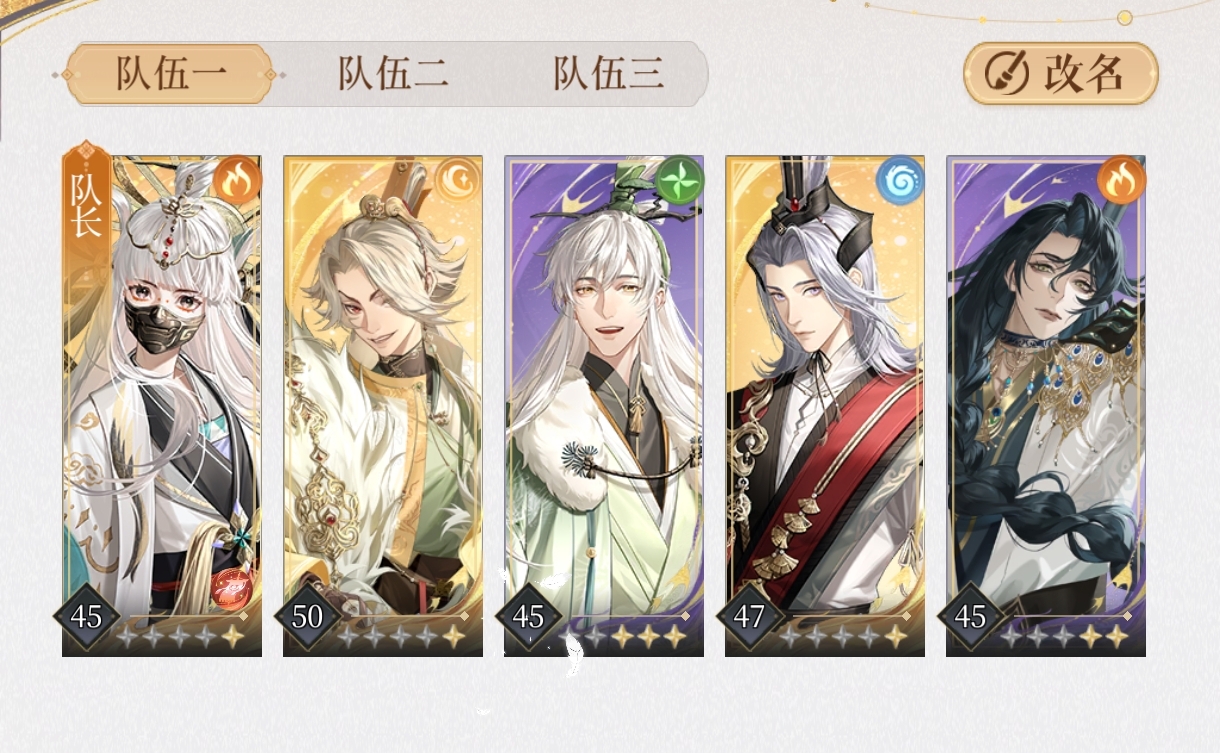Click the level 47 diamond badge
Screen dimensions: 1220x753
click(749, 617)
